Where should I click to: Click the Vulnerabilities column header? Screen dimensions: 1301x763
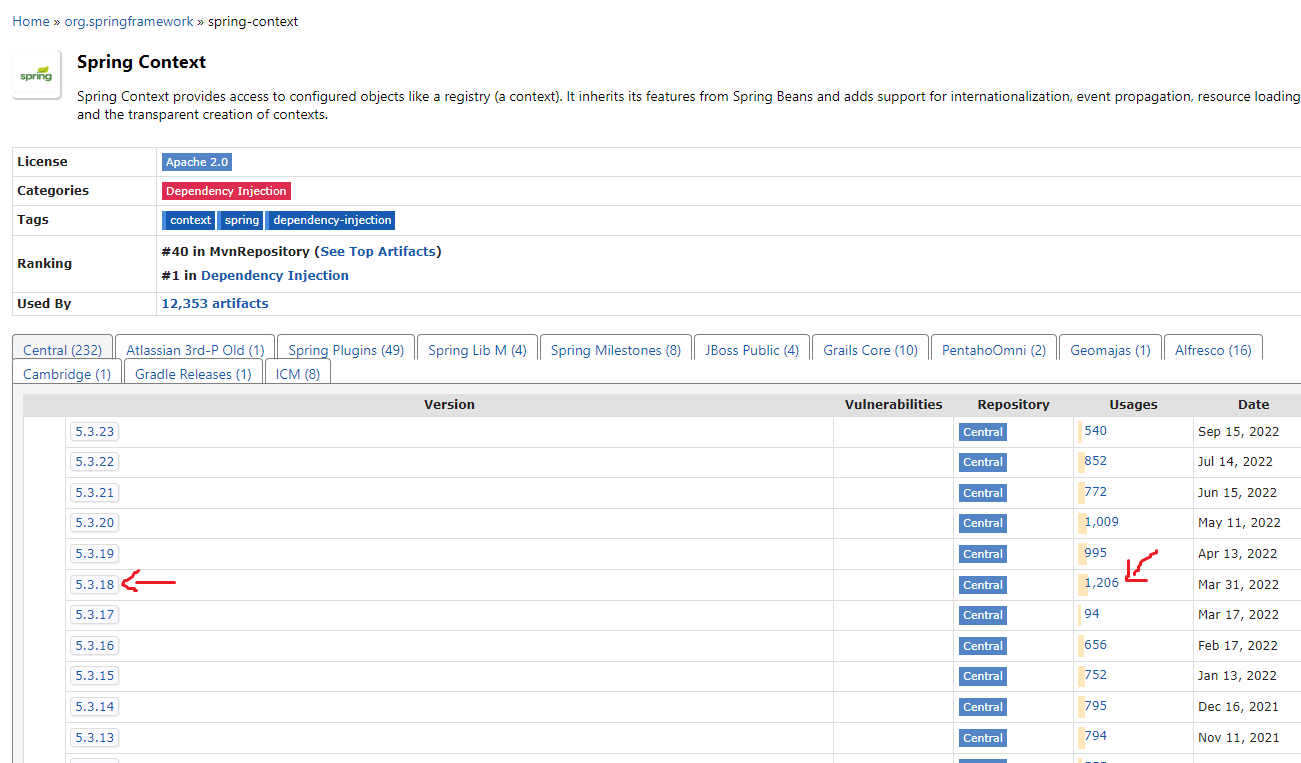(x=893, y=405)
